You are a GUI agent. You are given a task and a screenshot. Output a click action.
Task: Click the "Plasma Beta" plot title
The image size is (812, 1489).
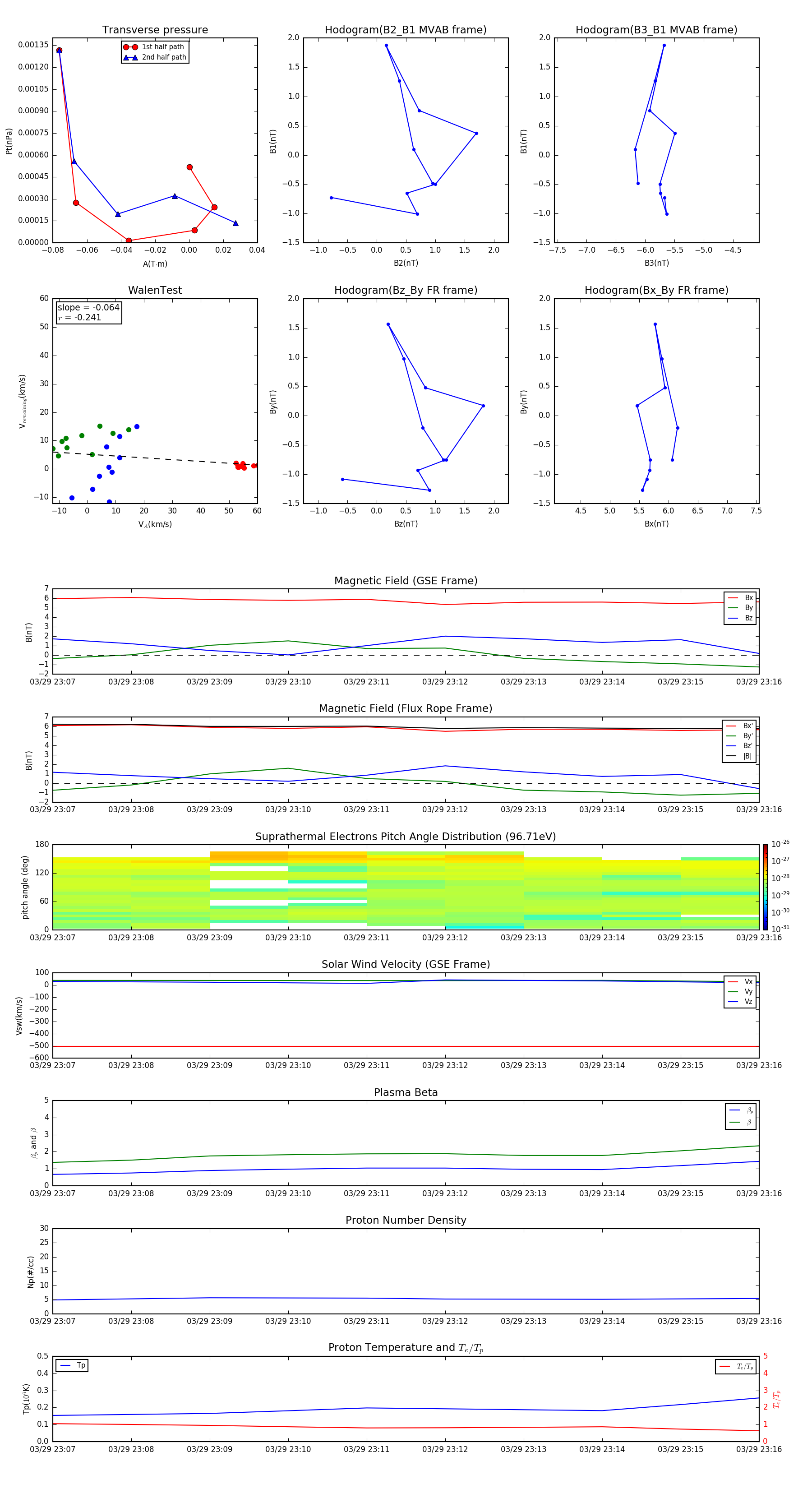pyautogui.click(x=406, y=1092)
